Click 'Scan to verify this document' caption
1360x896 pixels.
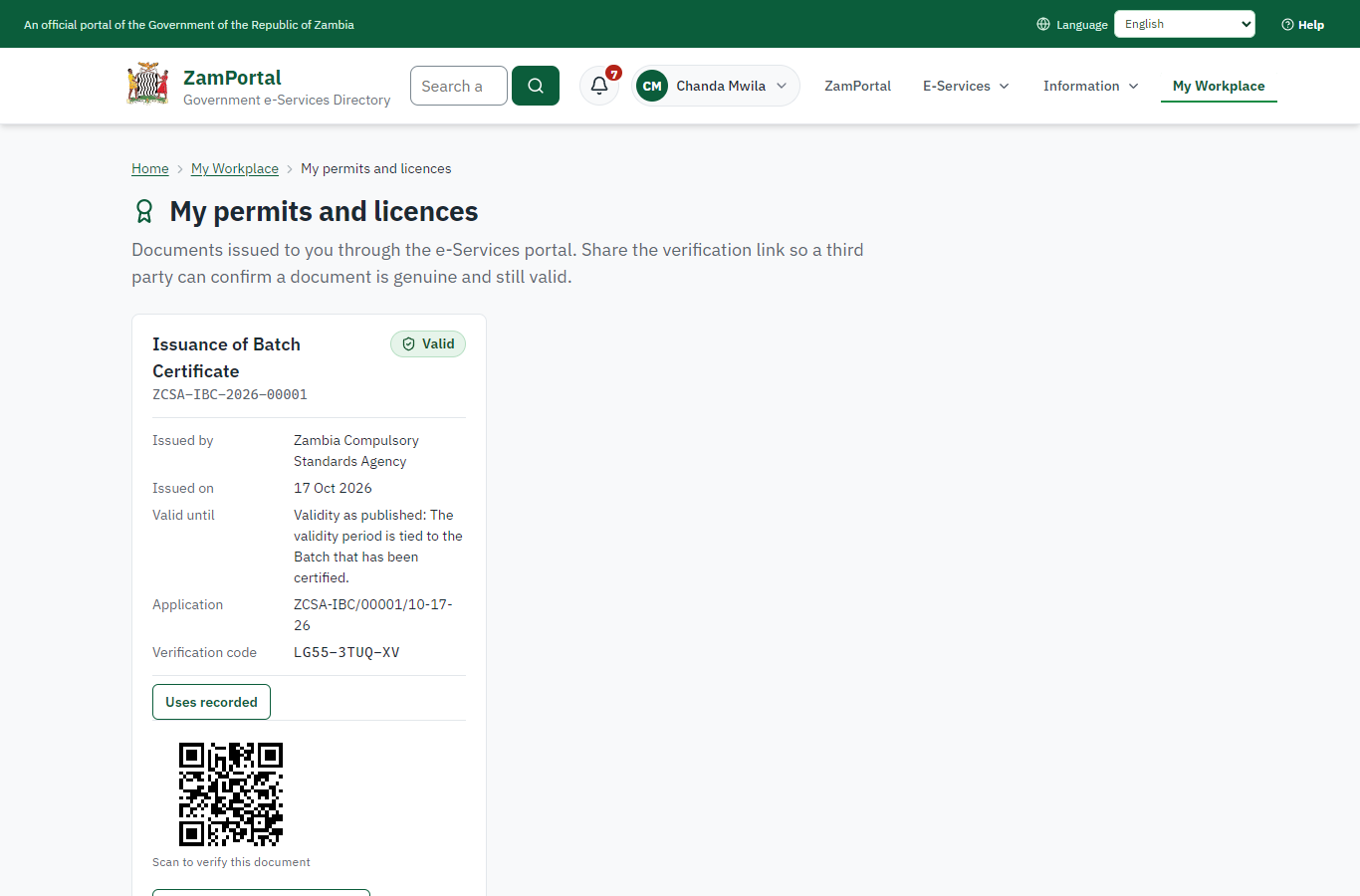pos(231,862)
